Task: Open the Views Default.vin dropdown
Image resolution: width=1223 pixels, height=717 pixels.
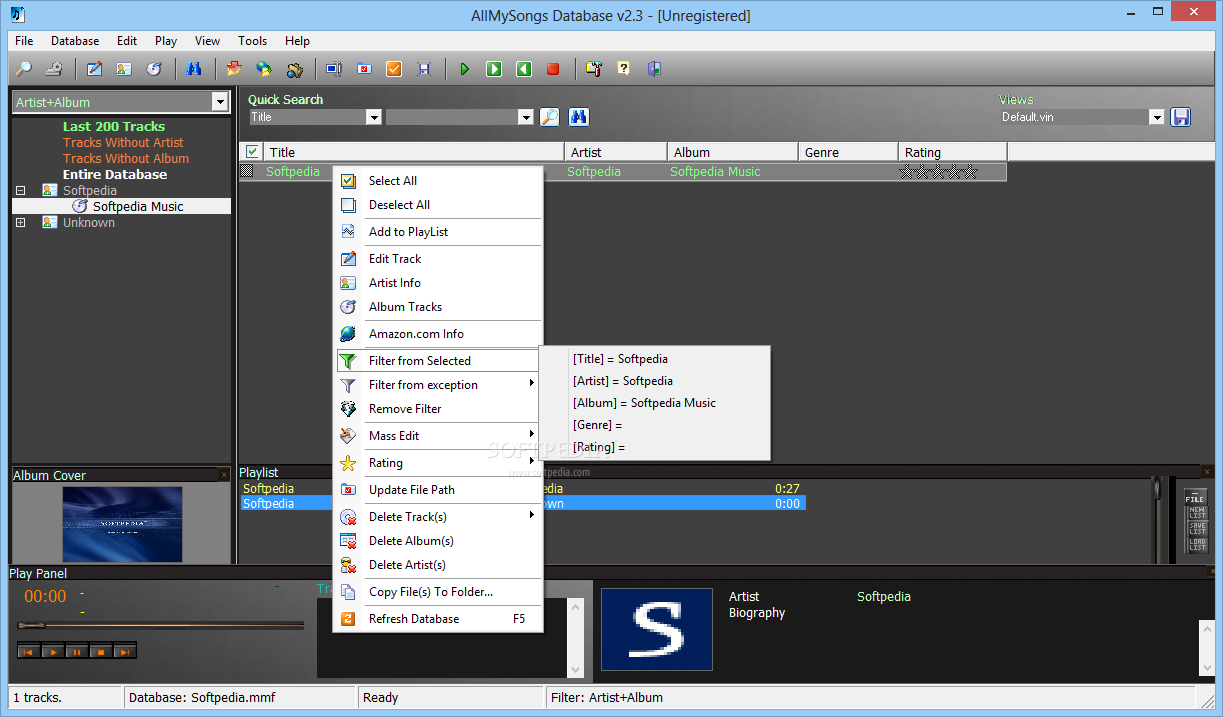Action: 1157,117
